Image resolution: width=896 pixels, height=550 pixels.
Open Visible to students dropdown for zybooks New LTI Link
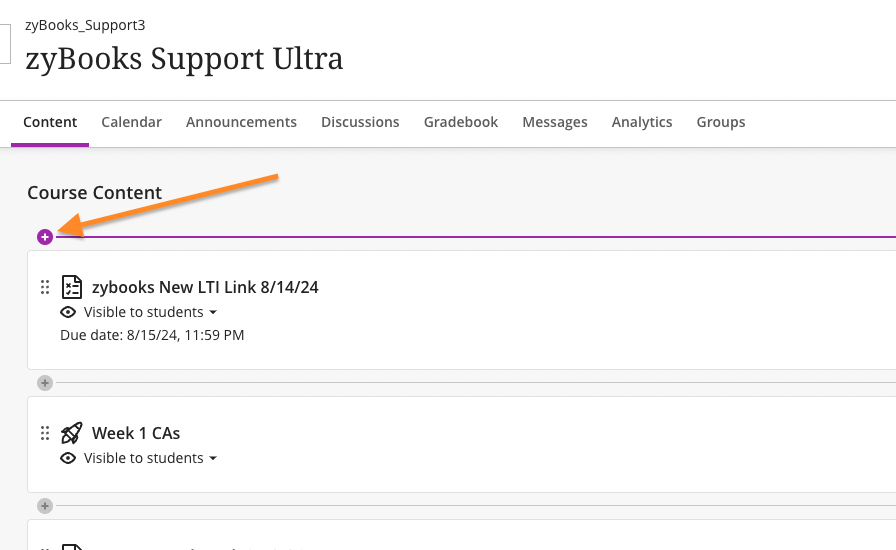click(150, 312)
